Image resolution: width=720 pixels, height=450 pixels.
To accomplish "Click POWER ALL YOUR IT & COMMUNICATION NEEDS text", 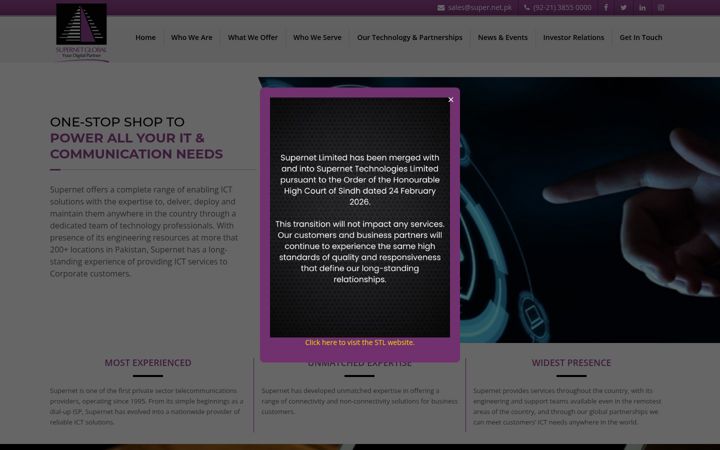I will click(136, 146).
